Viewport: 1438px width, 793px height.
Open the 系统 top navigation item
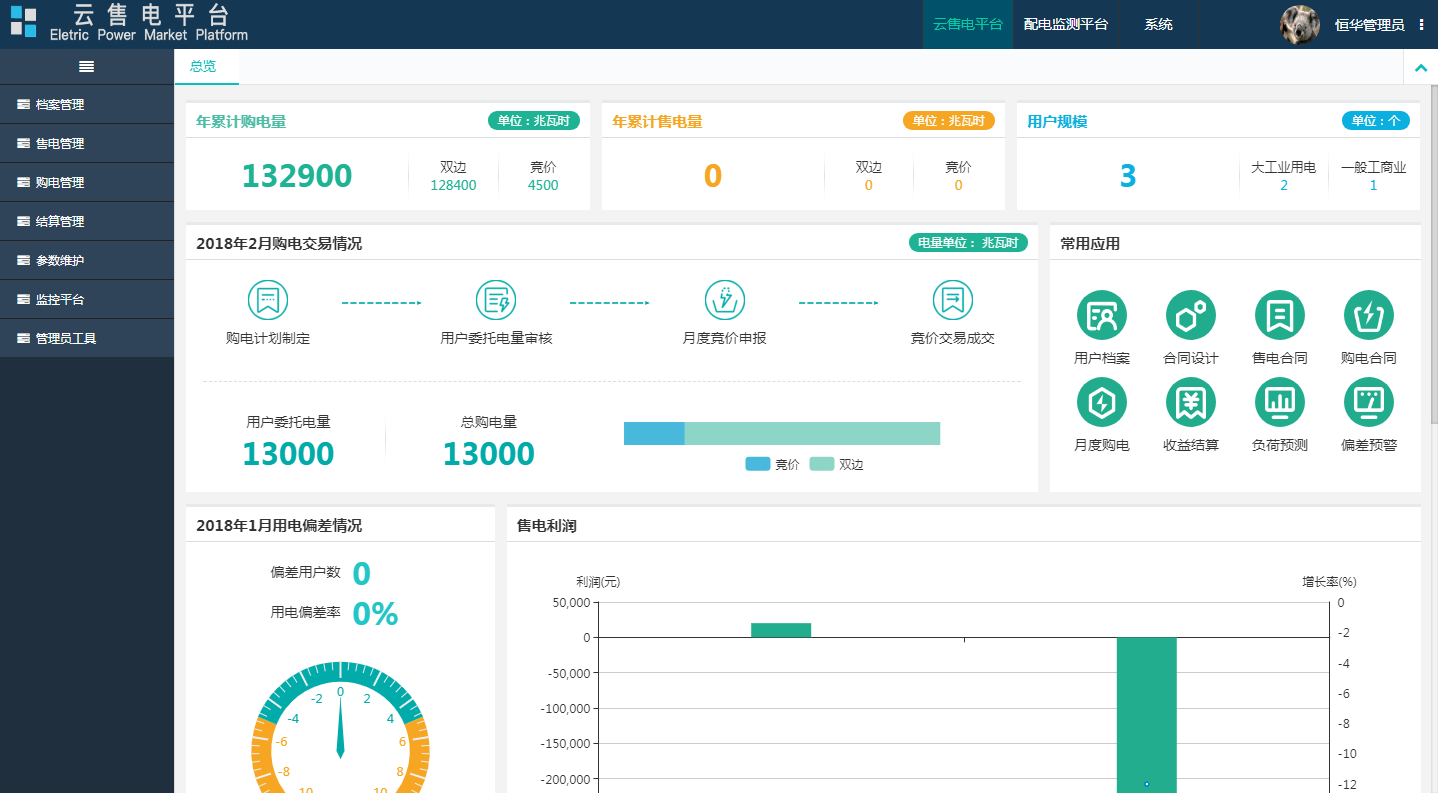(x=1158, y=24)
